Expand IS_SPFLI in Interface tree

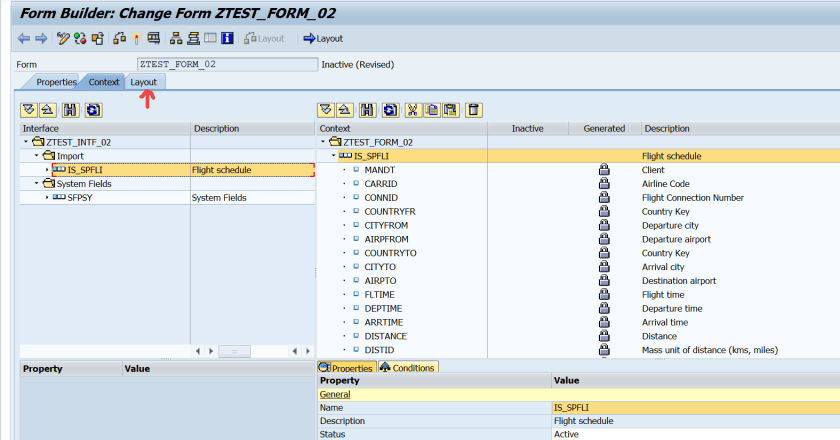[47, 170]
